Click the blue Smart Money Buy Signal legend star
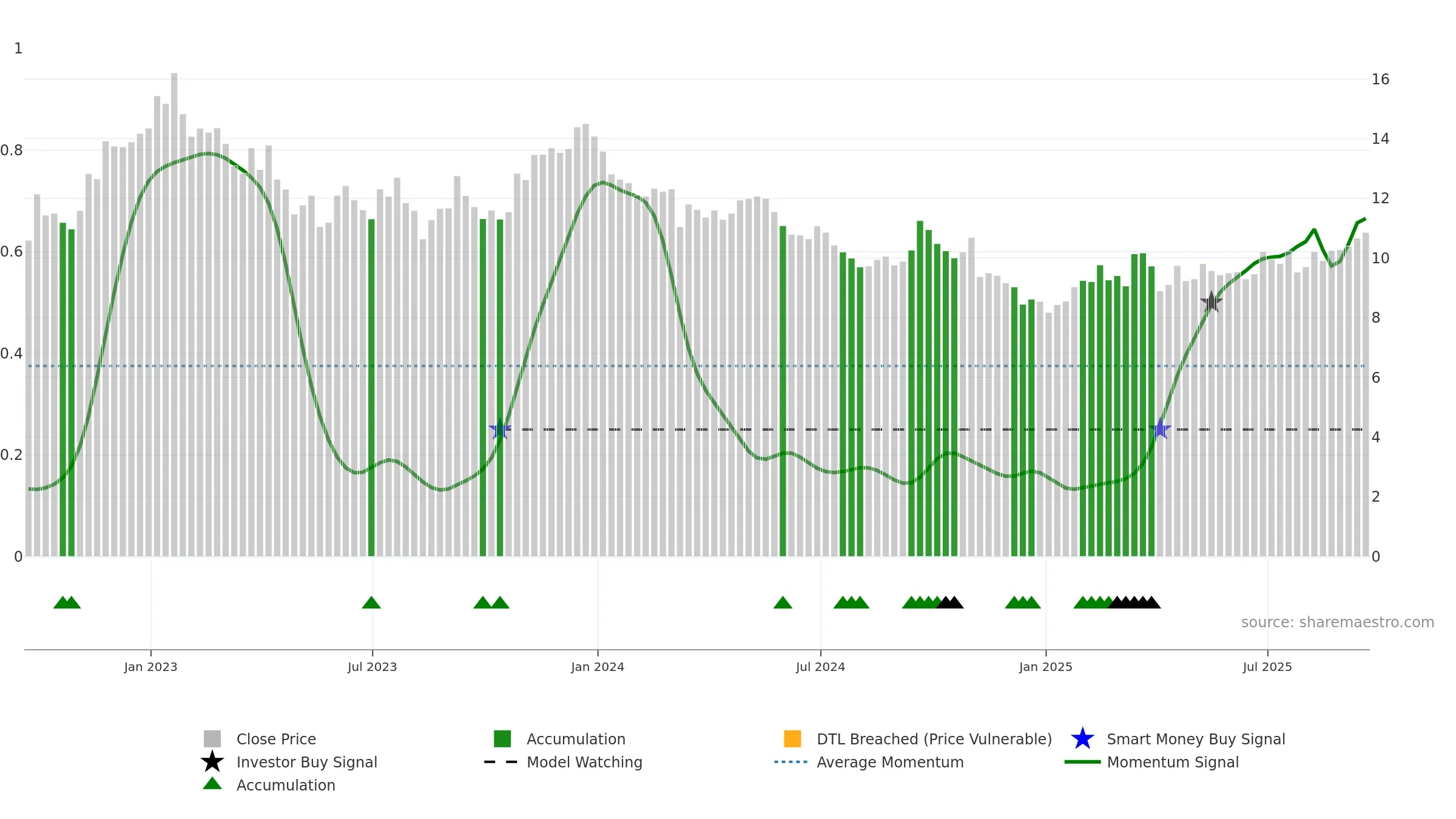Viewport: 1456px width, 819px height. click(1082, 739)
